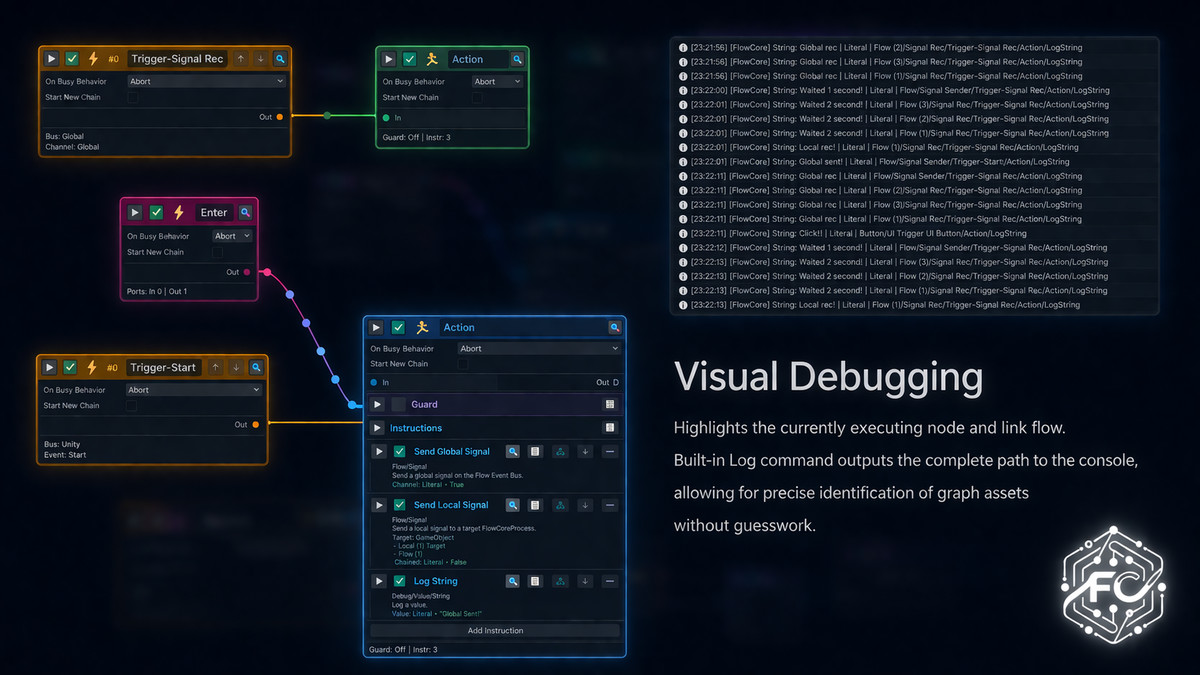Image resolution: width=1200 pixels, height=675 pixels.
Task: Move Trigger-Signal Rec node up with arrow
Action: tap(240, 59)
